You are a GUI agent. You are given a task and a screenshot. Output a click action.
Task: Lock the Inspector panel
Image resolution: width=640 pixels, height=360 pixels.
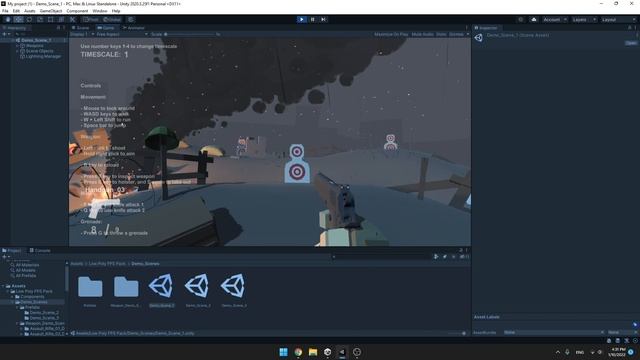[x=629, y=28]
